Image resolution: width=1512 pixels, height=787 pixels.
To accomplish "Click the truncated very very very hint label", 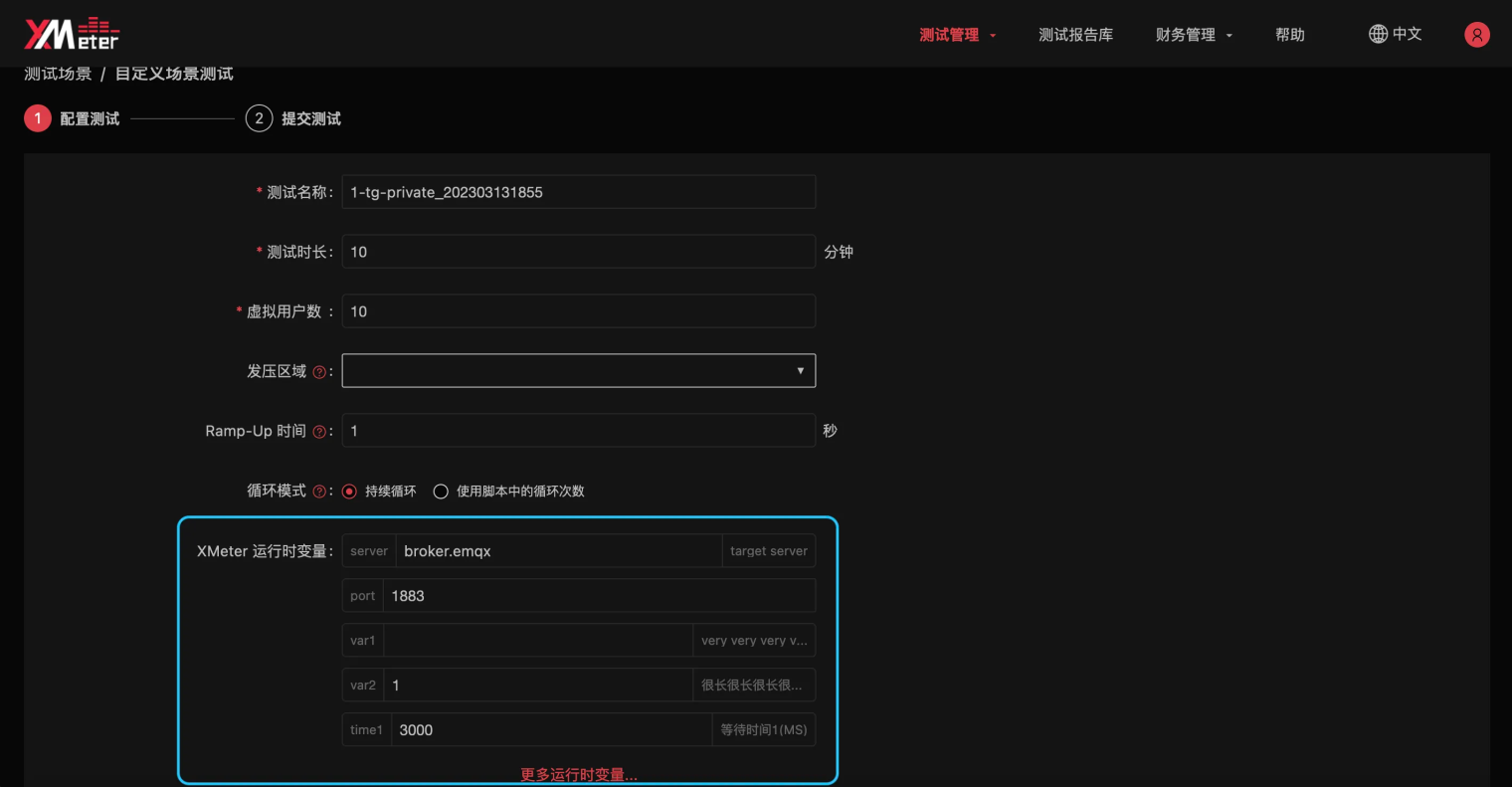I will [x=754, y=640].
